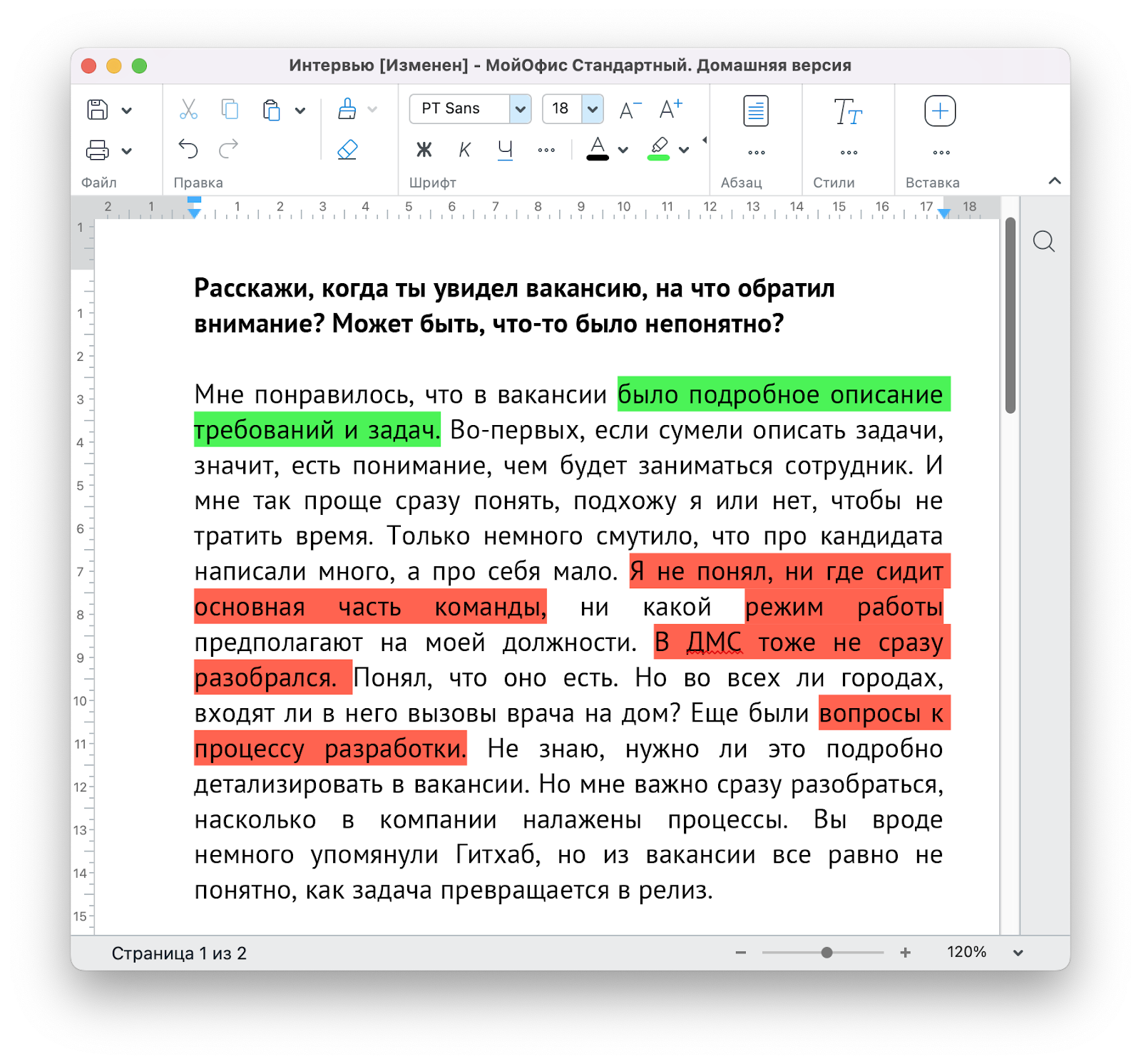Toggle underline Ч formatting
Viewport: 1141px width, 1064px height.
coord(506,149)
